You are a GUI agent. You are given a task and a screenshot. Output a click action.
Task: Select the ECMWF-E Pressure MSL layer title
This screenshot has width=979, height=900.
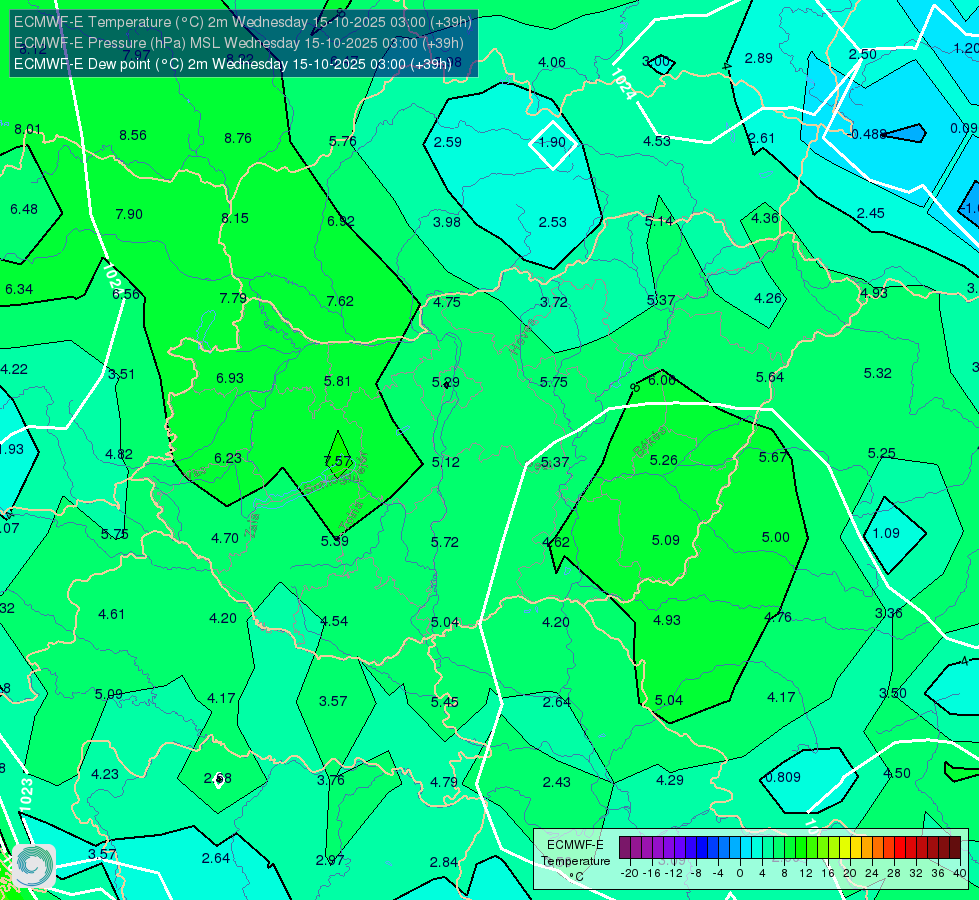click(x=239, y=43)
